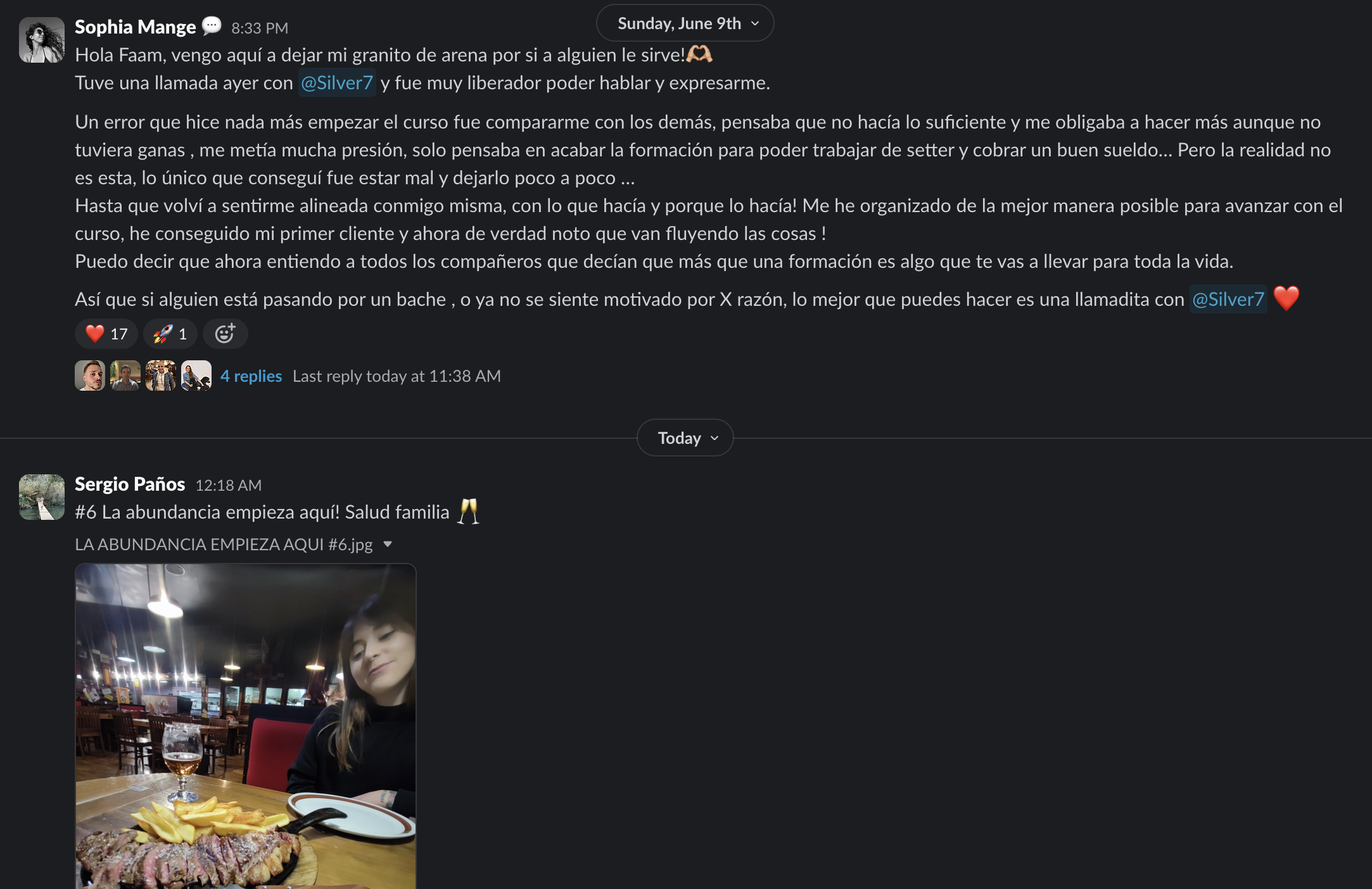Click the third replier's avatar in thread
Viewport: 1372px width, 889px height.
coord(161,375)
